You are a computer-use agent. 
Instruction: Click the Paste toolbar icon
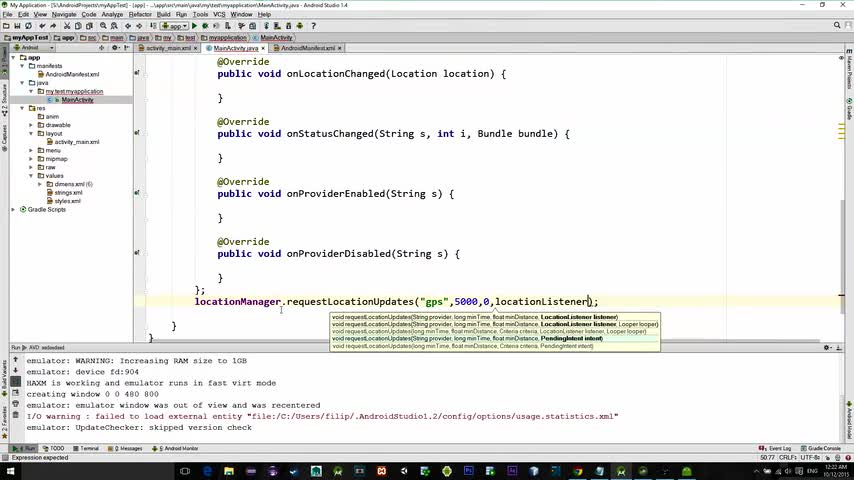(89, 26)
